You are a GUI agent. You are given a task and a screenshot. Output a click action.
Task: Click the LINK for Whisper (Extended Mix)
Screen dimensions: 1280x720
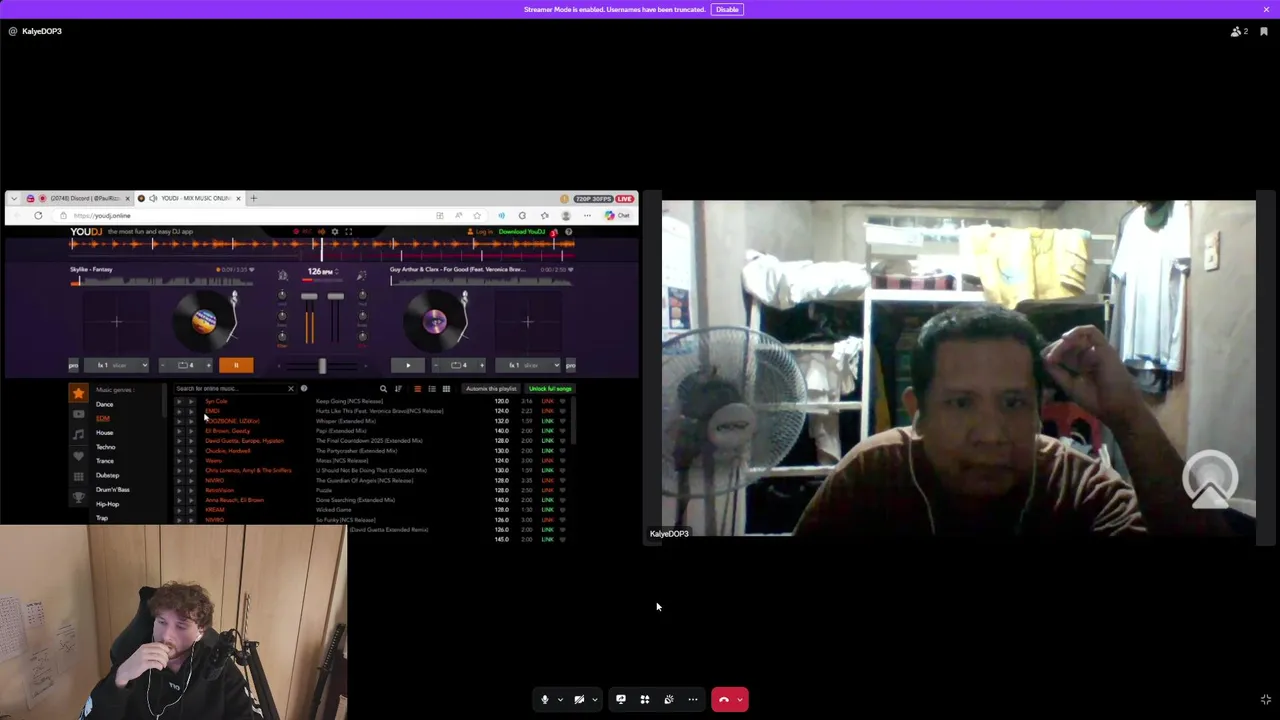pyautogui.click(x=547, y=421)
